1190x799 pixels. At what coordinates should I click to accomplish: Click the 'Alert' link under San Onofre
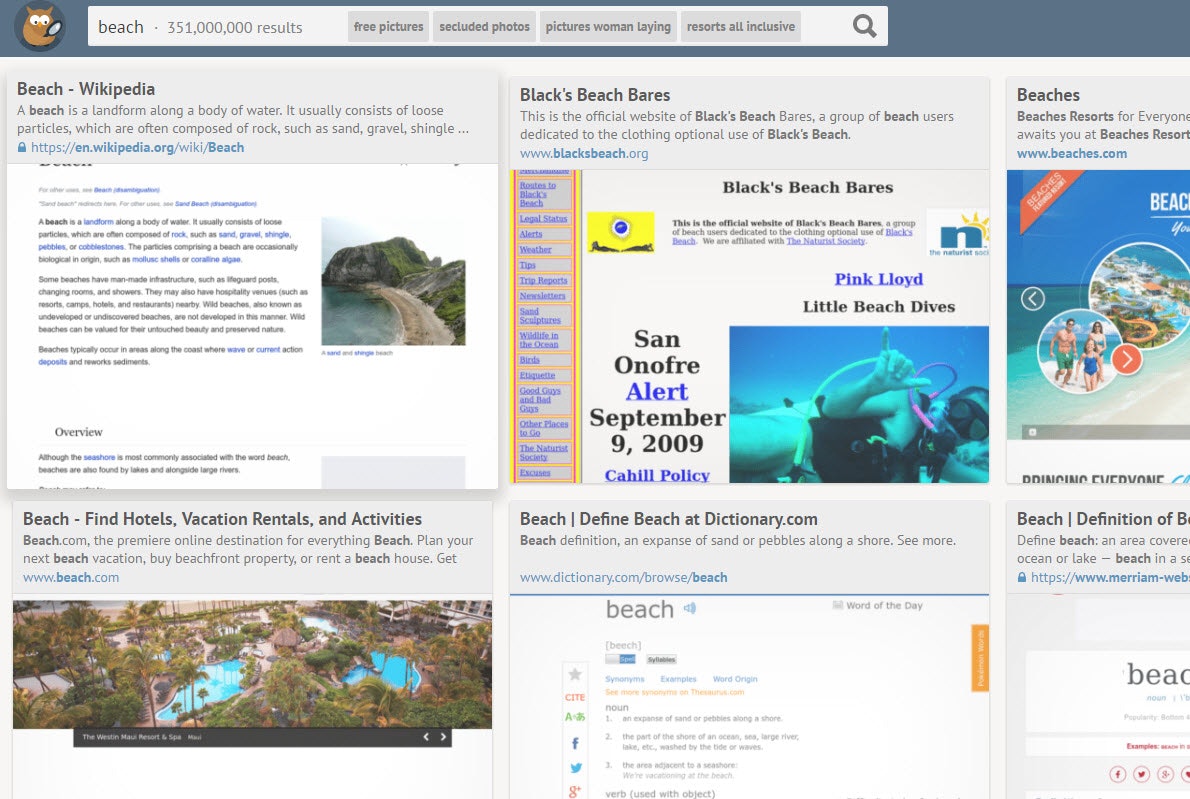pos(656,392)
